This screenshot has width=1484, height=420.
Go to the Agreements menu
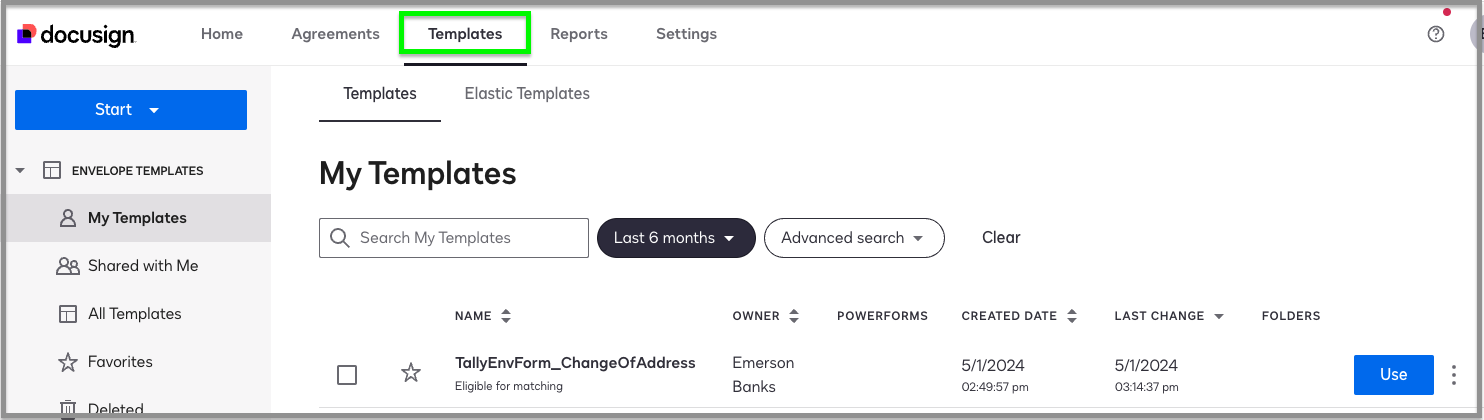335,34
